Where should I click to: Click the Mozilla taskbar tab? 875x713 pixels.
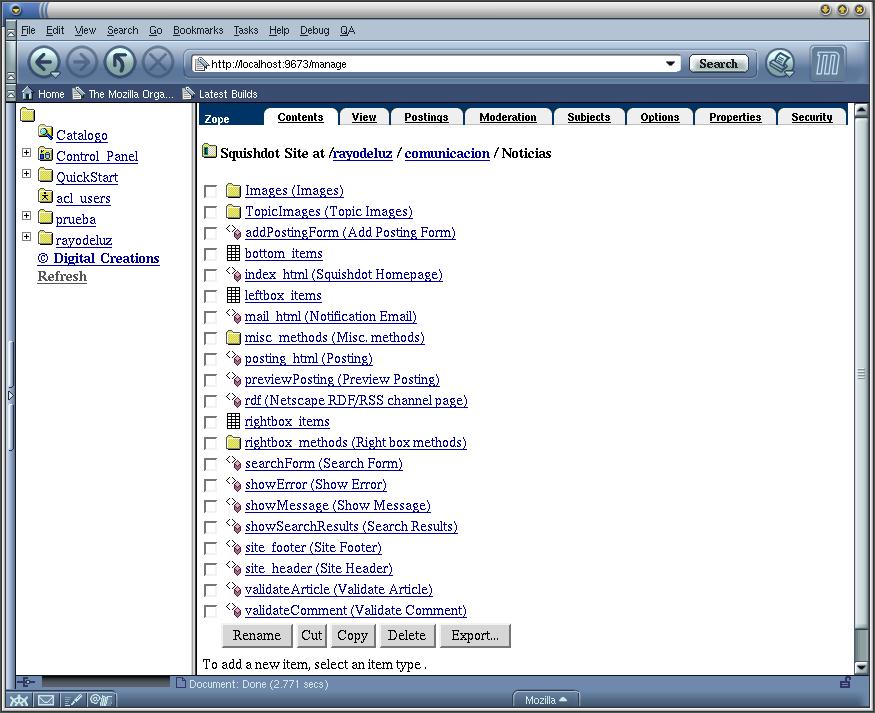tap(546, 700)
